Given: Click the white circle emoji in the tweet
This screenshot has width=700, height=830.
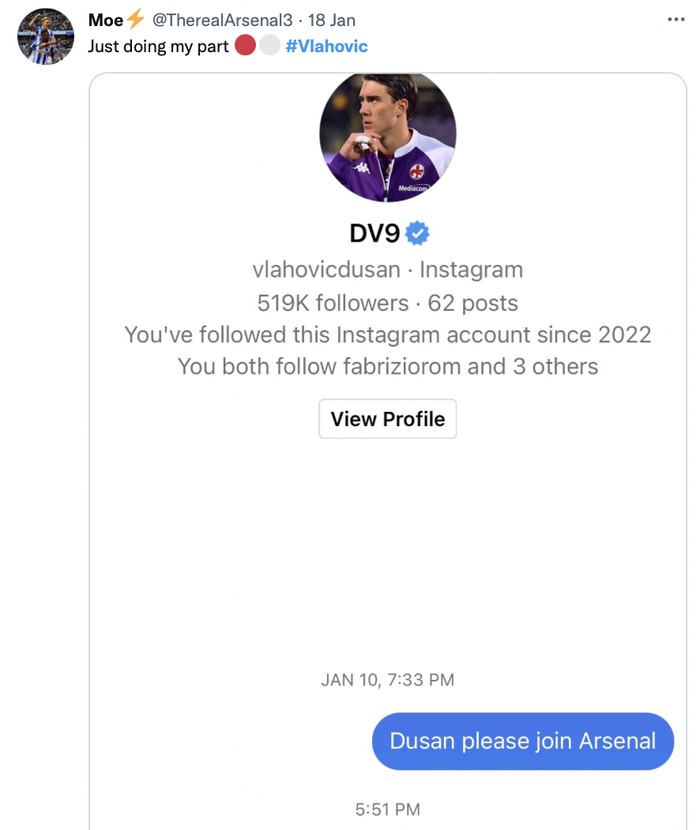Looking at the screenshot, I should coord(269,46).
